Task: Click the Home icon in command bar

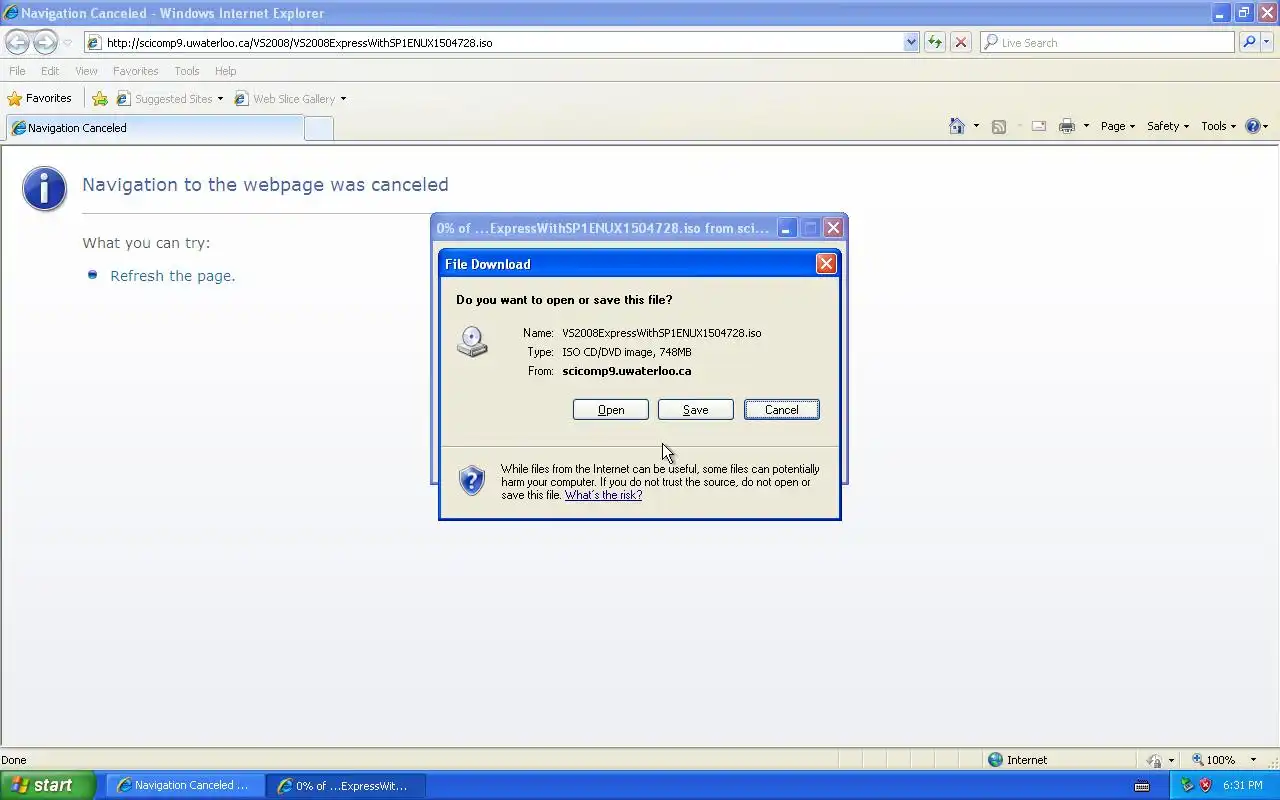Action: coord(957,126)
